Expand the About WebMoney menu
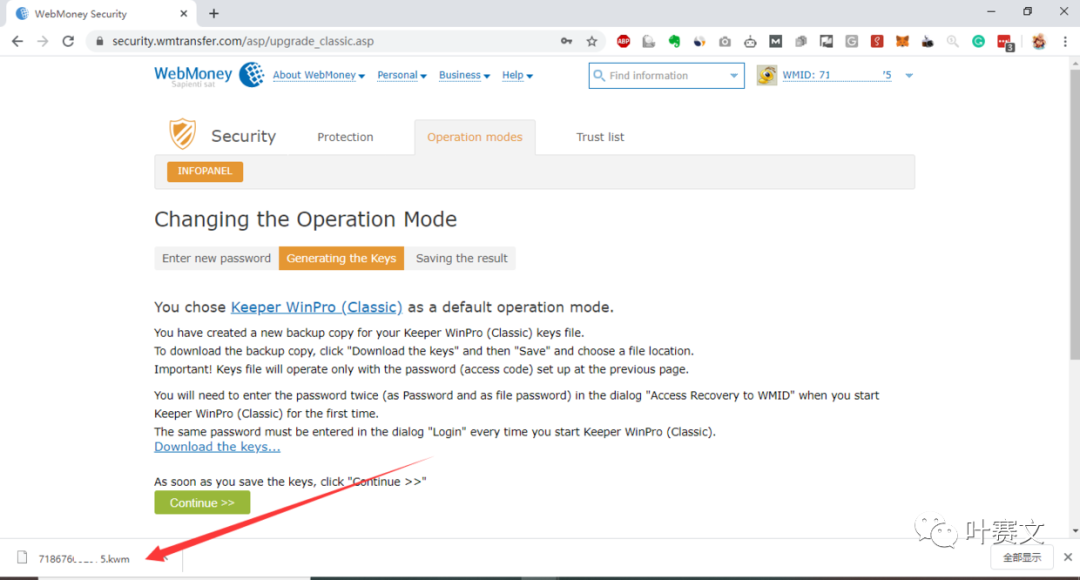This screenshot has height=580, width=1080. tap(318, 75)
